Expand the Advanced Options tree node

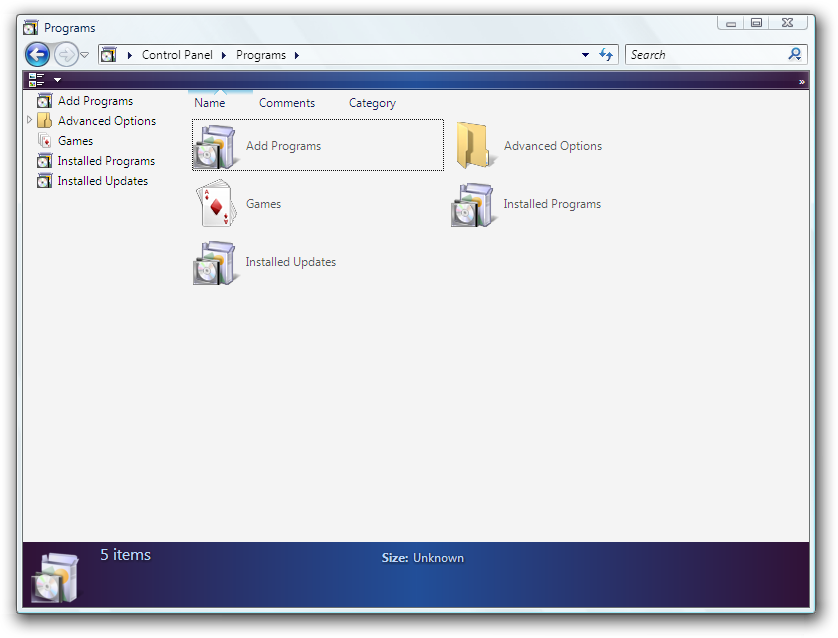pos(29,120)
